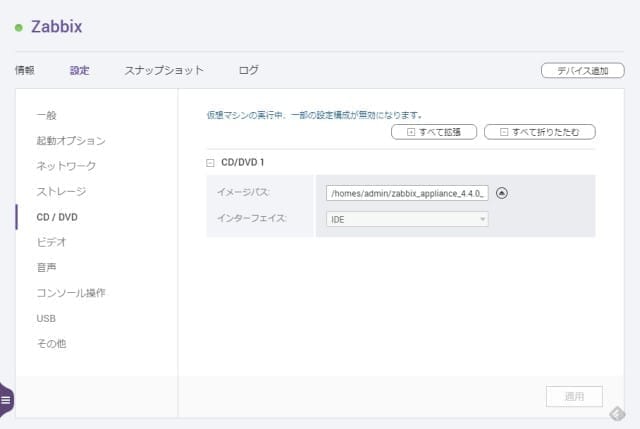Select コンソール操作 in the sidebar
Viewport: 640px width, 429px height.
pos(71,293)
